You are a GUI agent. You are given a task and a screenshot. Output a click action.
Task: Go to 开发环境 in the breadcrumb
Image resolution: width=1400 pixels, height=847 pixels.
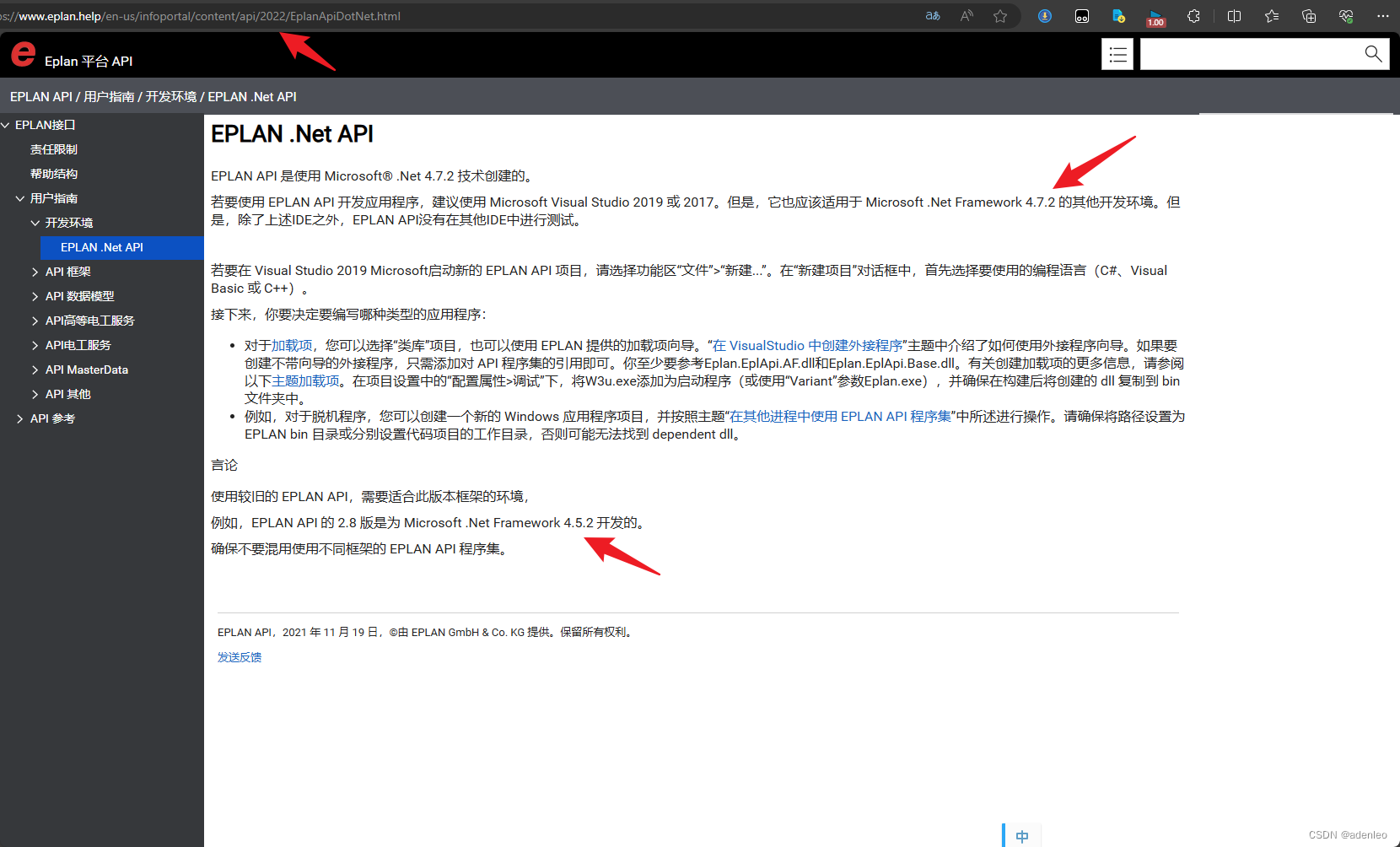click(171, 97)
